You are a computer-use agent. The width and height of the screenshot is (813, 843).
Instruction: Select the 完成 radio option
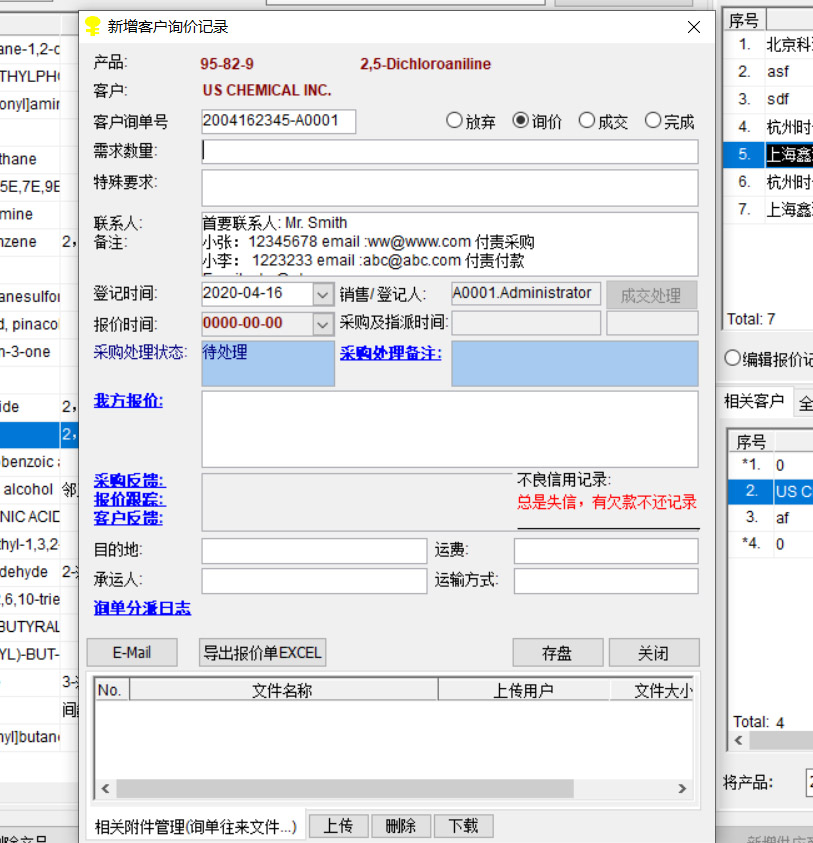pos(653,121)
